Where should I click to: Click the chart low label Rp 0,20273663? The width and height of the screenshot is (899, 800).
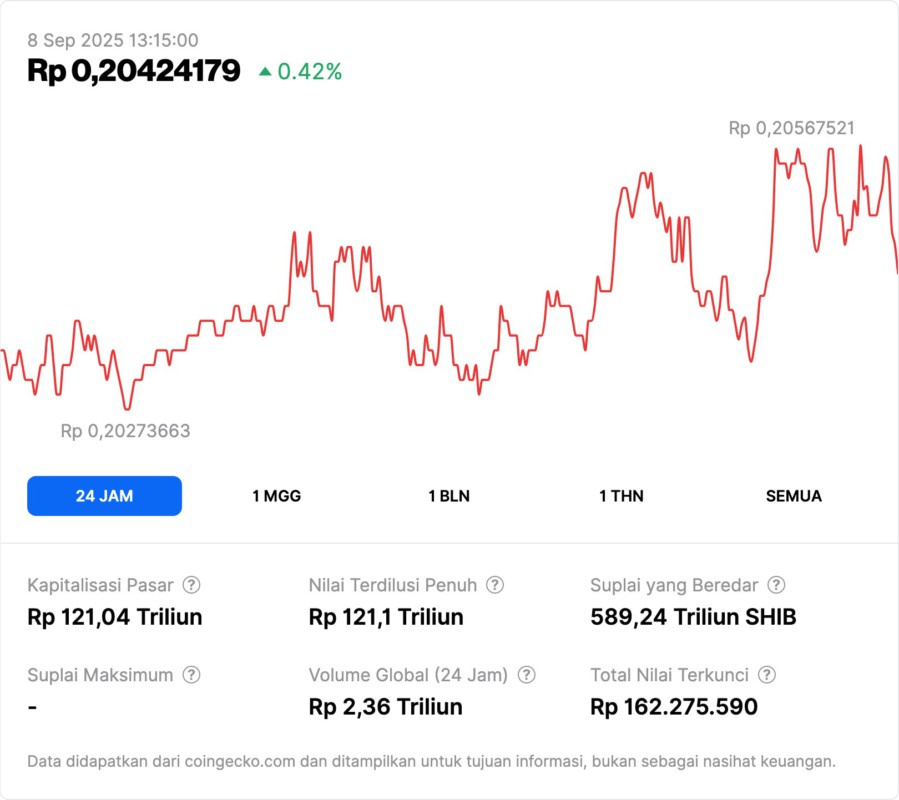point(125,431)
